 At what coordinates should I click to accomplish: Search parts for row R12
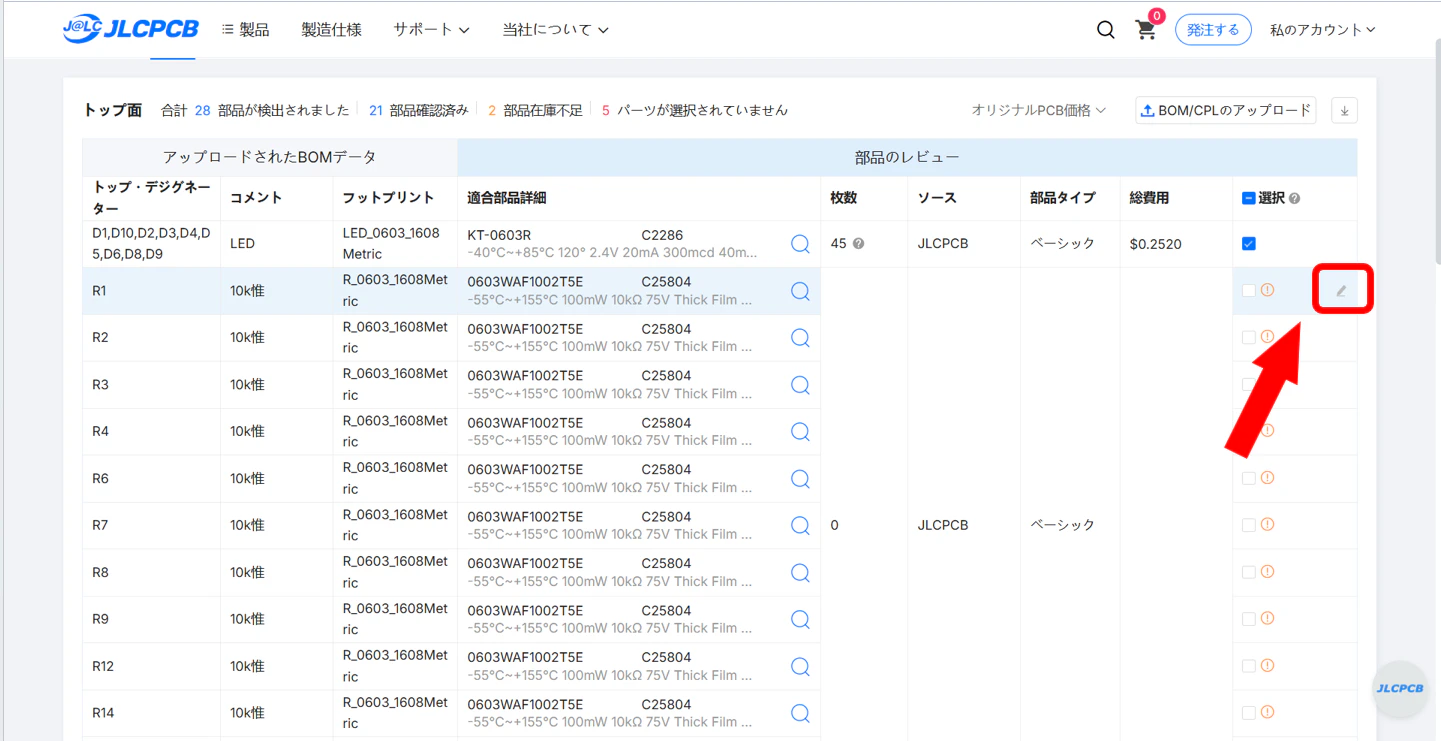coord(800,666)
